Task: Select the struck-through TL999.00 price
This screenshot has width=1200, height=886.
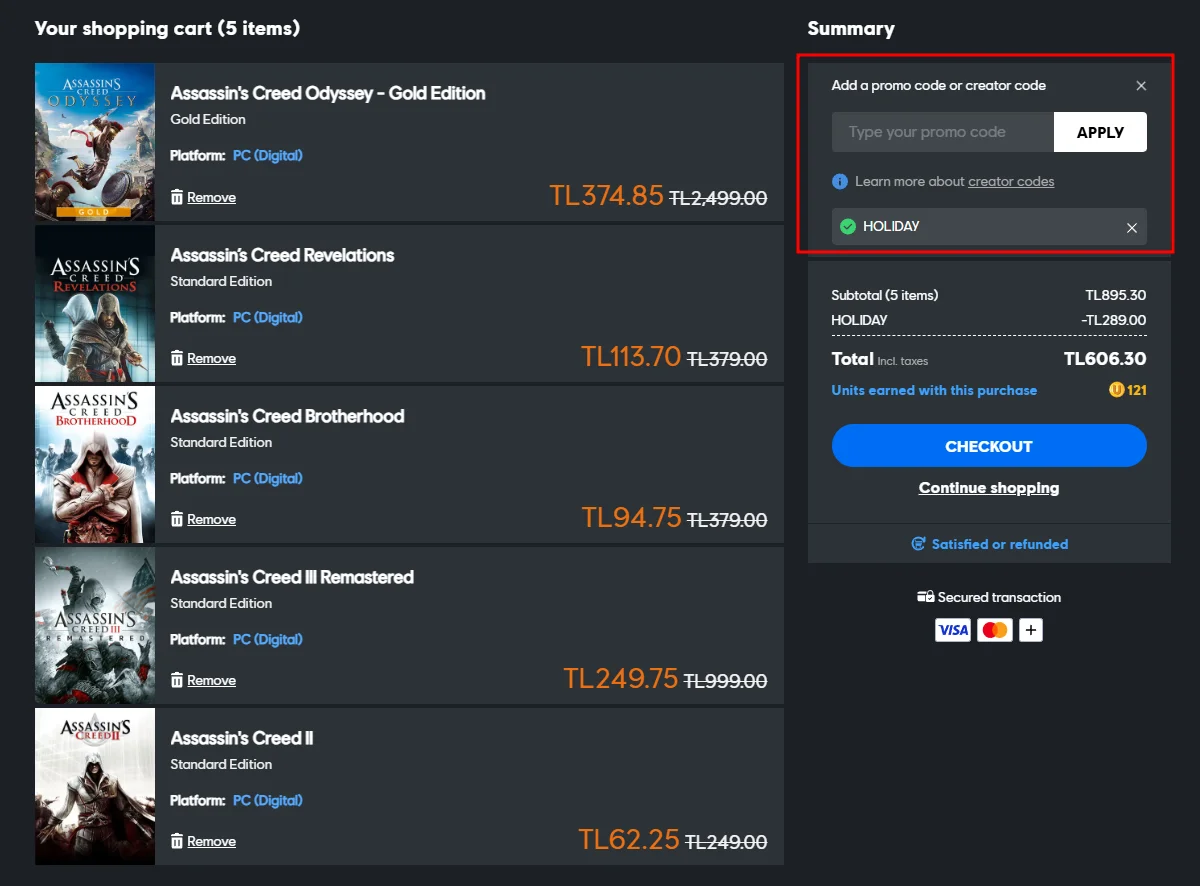Action: click(725, 682)
